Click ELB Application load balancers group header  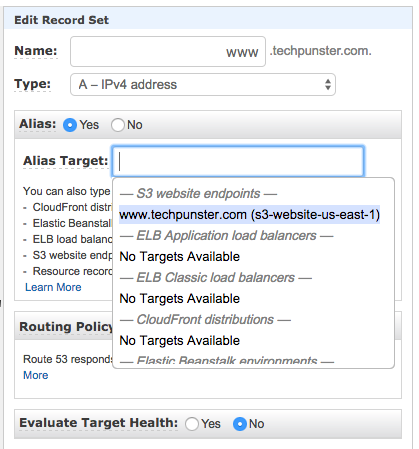[226, 236]
